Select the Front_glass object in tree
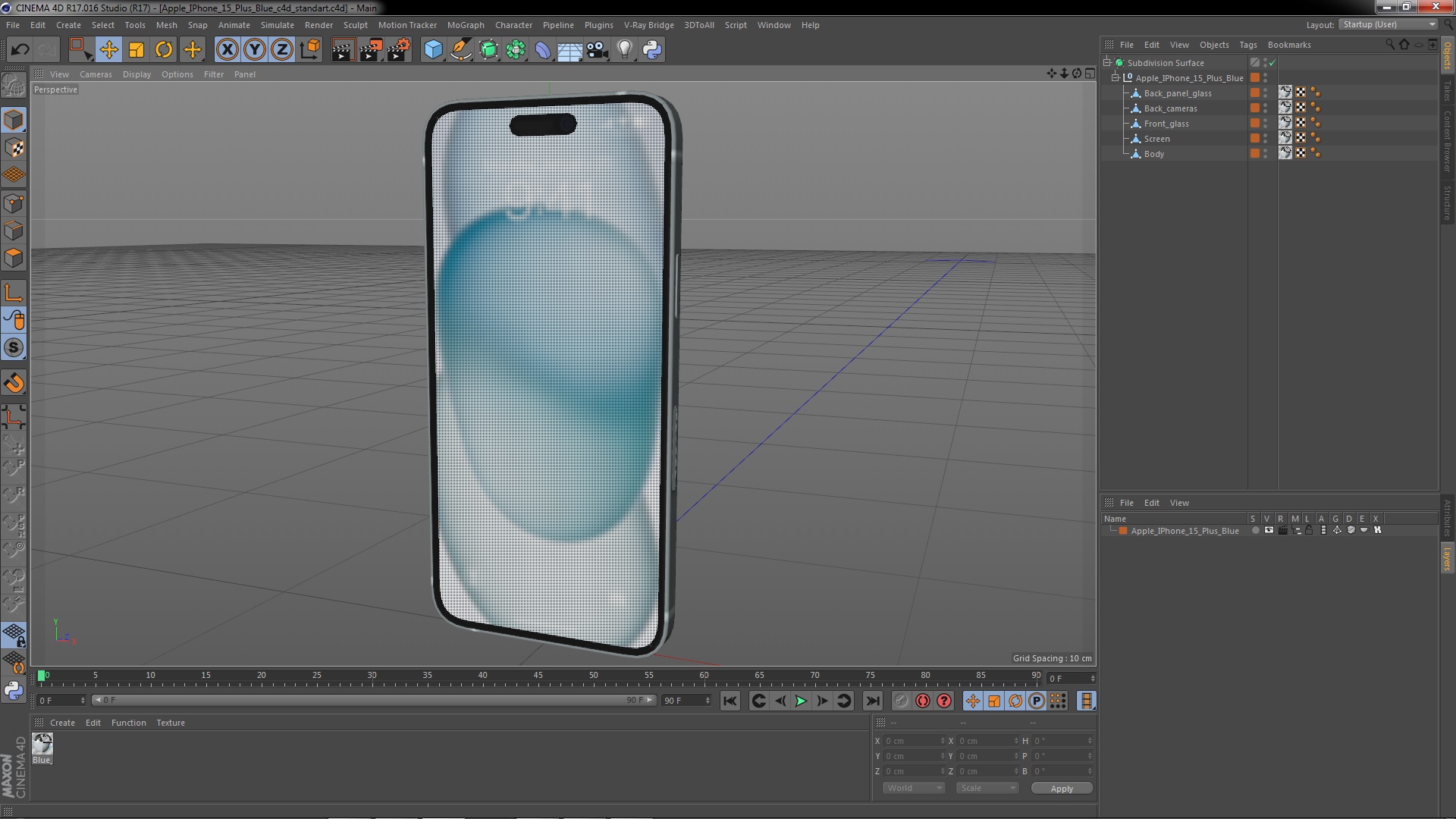The image size is (1456, 819). [1166, 124]
